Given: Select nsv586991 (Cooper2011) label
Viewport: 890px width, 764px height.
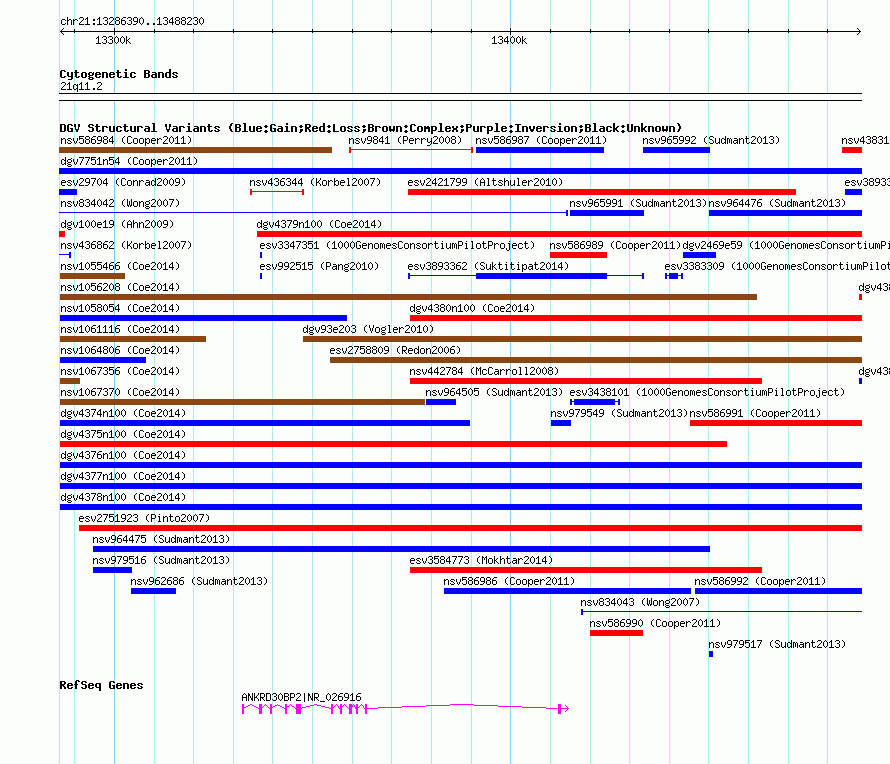Looking at the screenshot, I should [x=755, y=413].
